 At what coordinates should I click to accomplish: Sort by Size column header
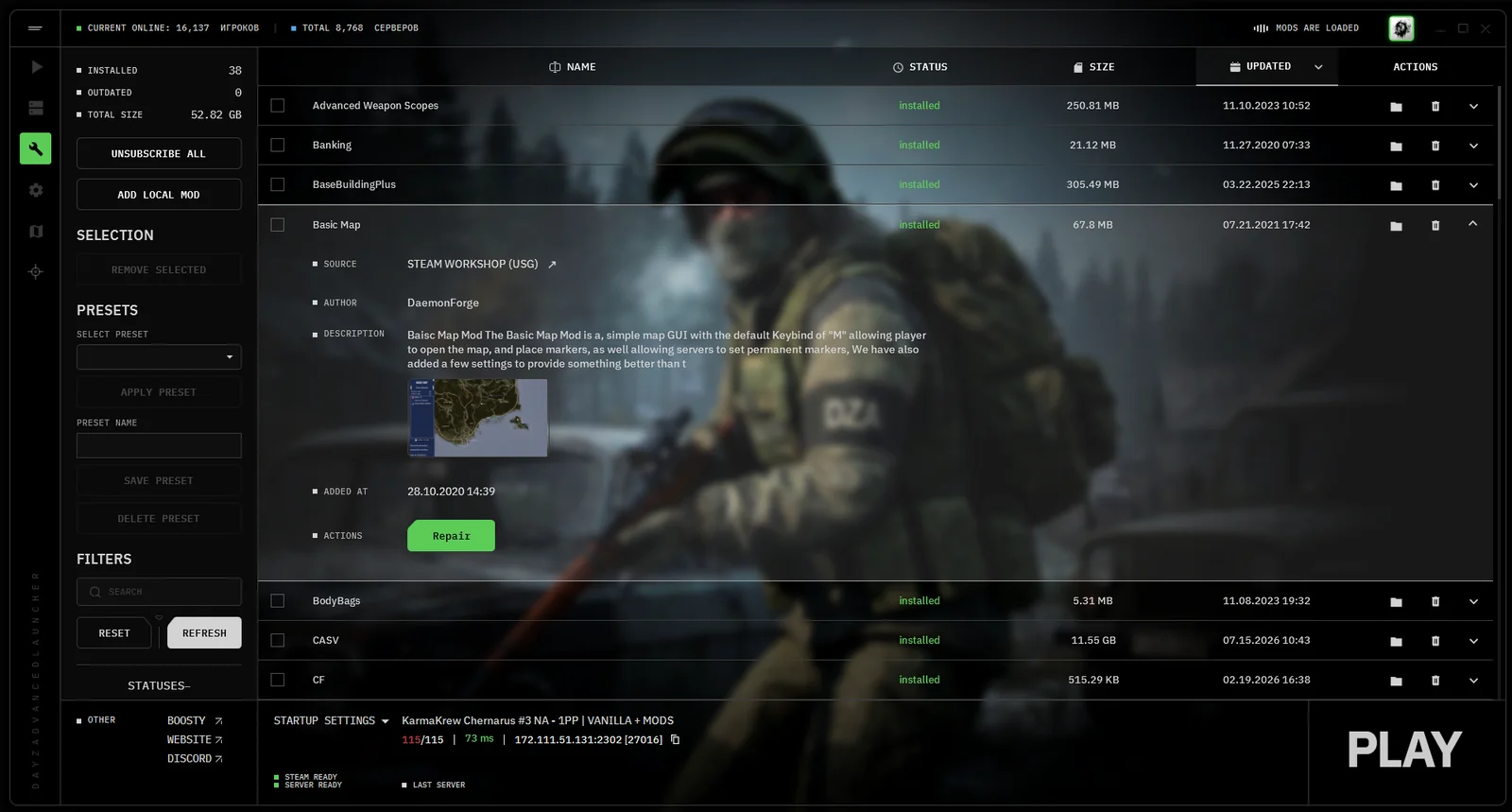point(1093,67)
